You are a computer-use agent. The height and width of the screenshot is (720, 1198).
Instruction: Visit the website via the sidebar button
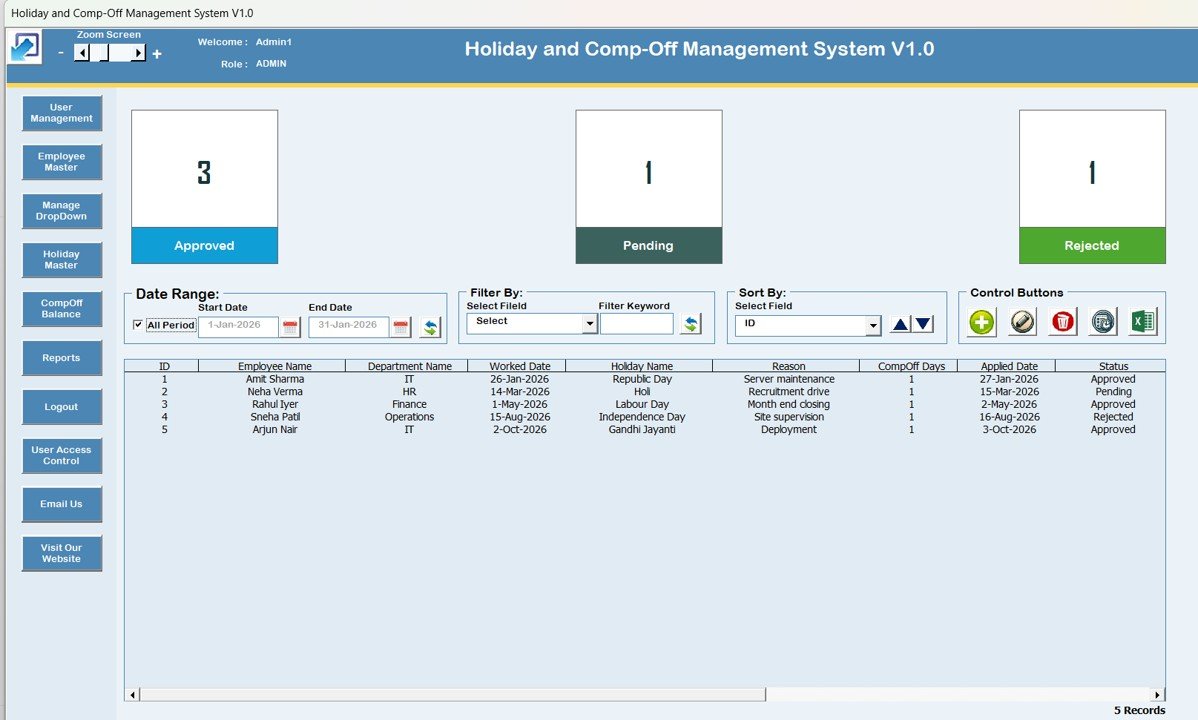pos(61,553)
